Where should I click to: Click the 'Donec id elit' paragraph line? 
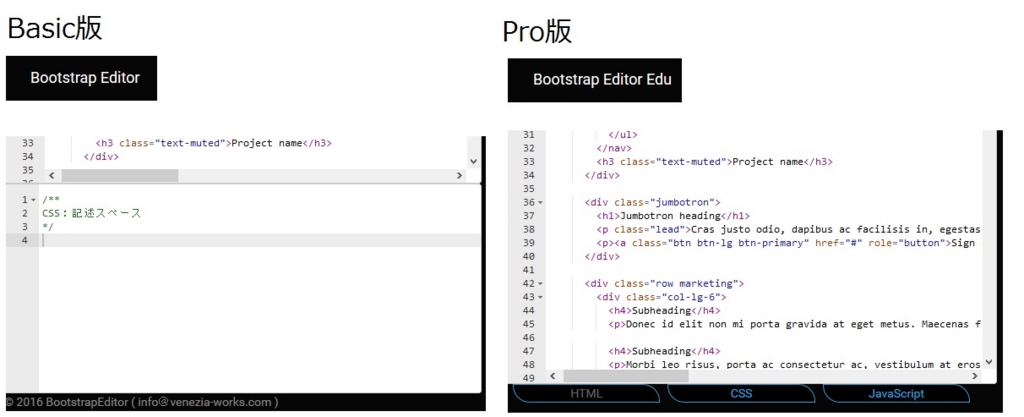pyautogui.click(x=795, y=324)
